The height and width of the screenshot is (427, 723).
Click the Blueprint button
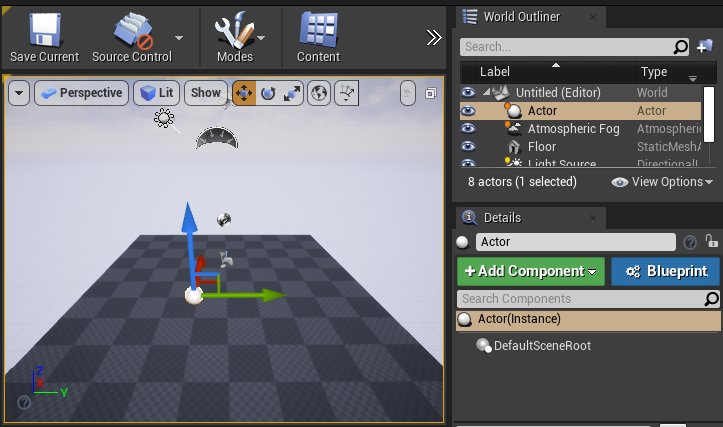666,271
